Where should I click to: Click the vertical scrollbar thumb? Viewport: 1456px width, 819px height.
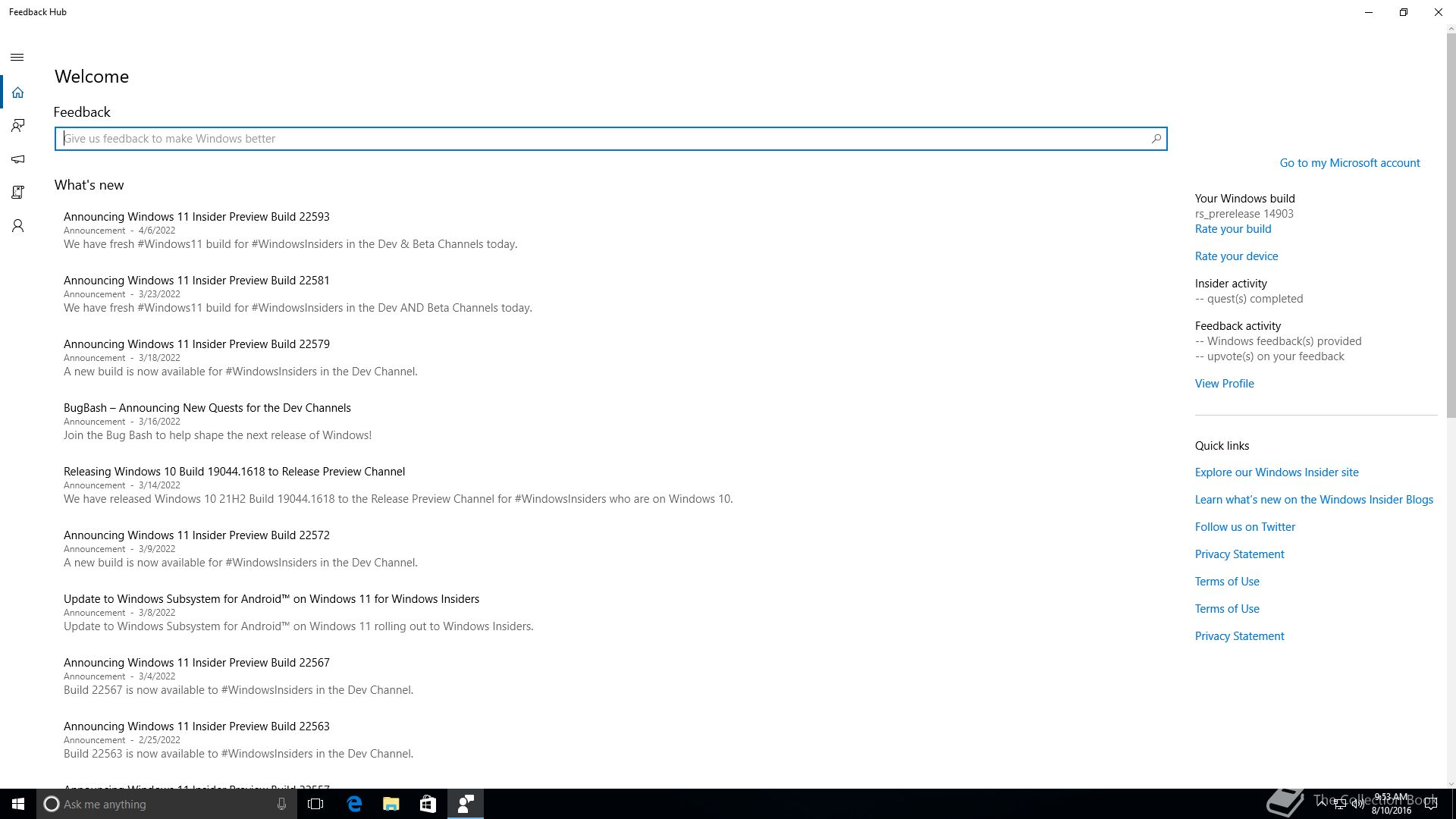(1451, 226)
